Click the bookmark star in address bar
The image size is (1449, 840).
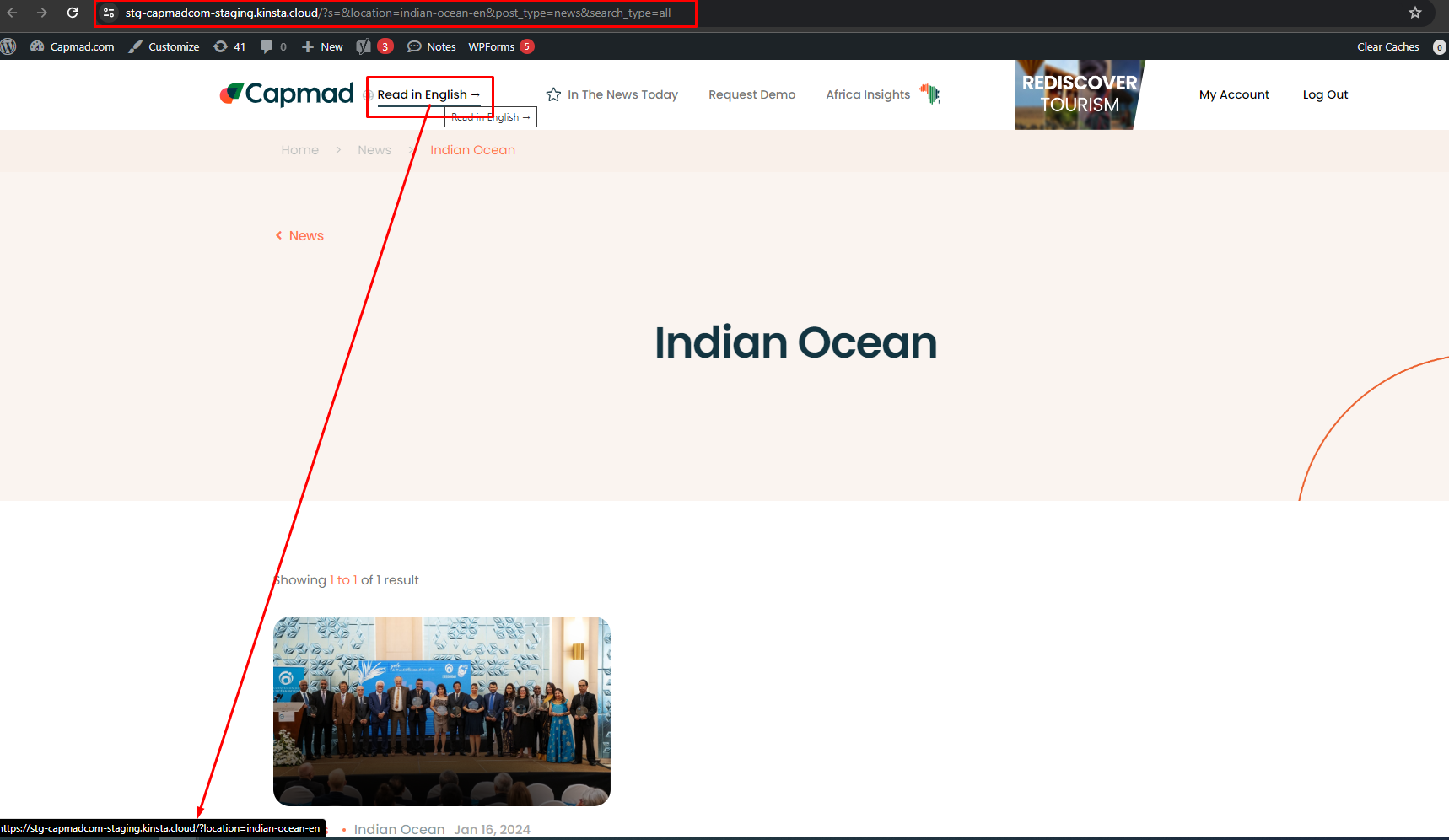click(x=1415, y=13)
